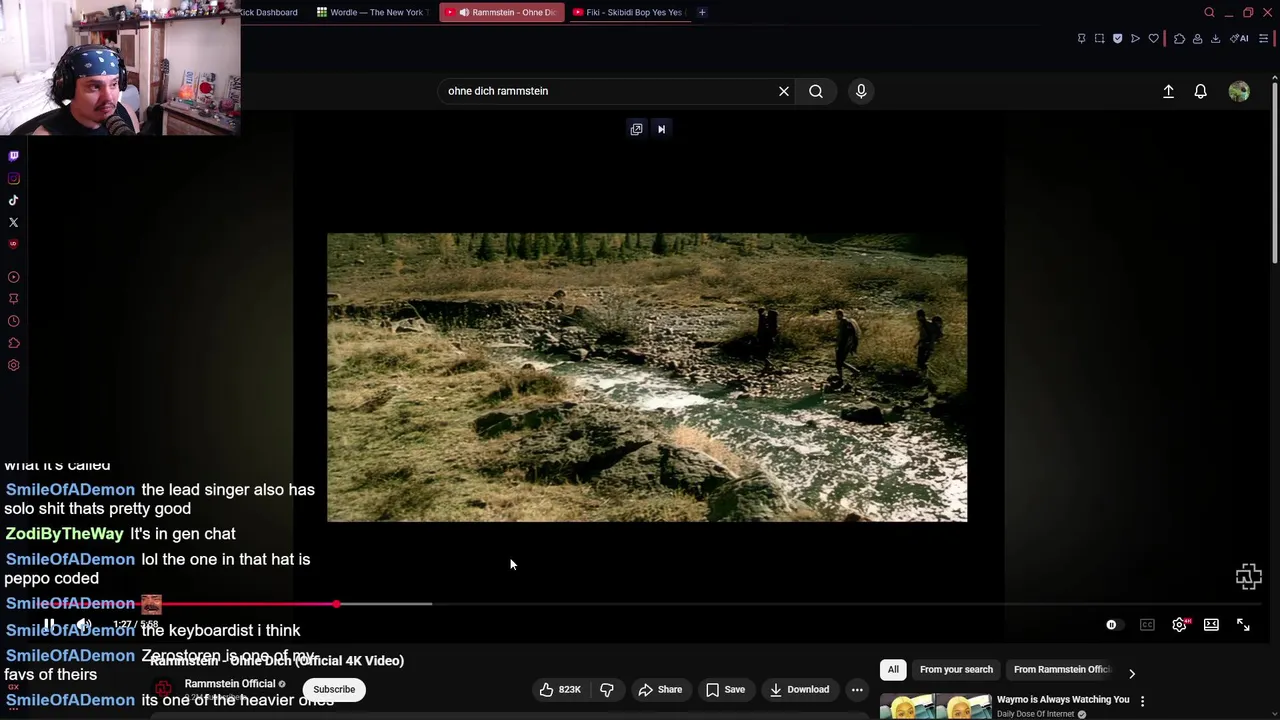Search with YouTube voice microphone button
This screenshot has height=720, width=1280.
(861, 91)
